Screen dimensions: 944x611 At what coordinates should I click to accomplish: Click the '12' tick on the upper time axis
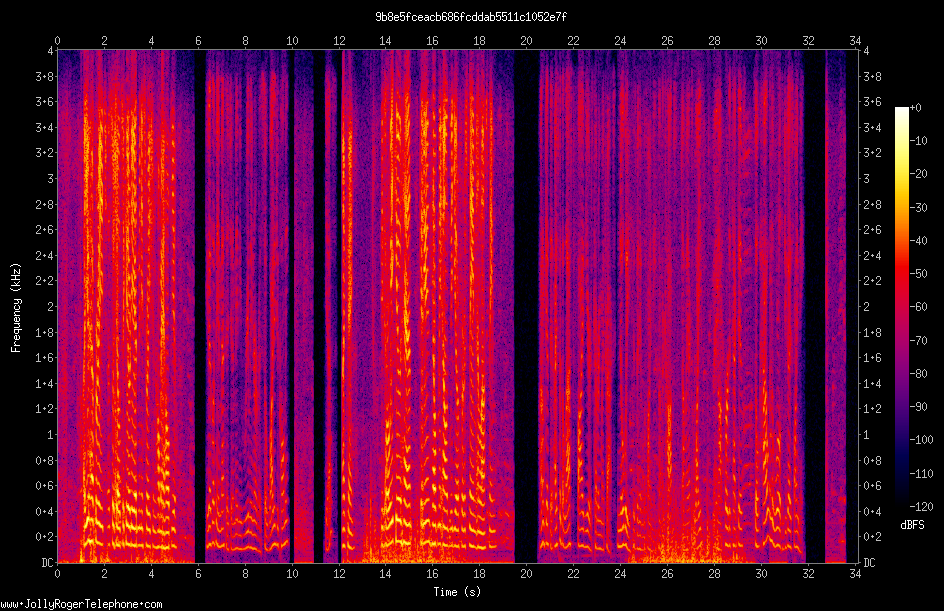click(x=339, y=41)
